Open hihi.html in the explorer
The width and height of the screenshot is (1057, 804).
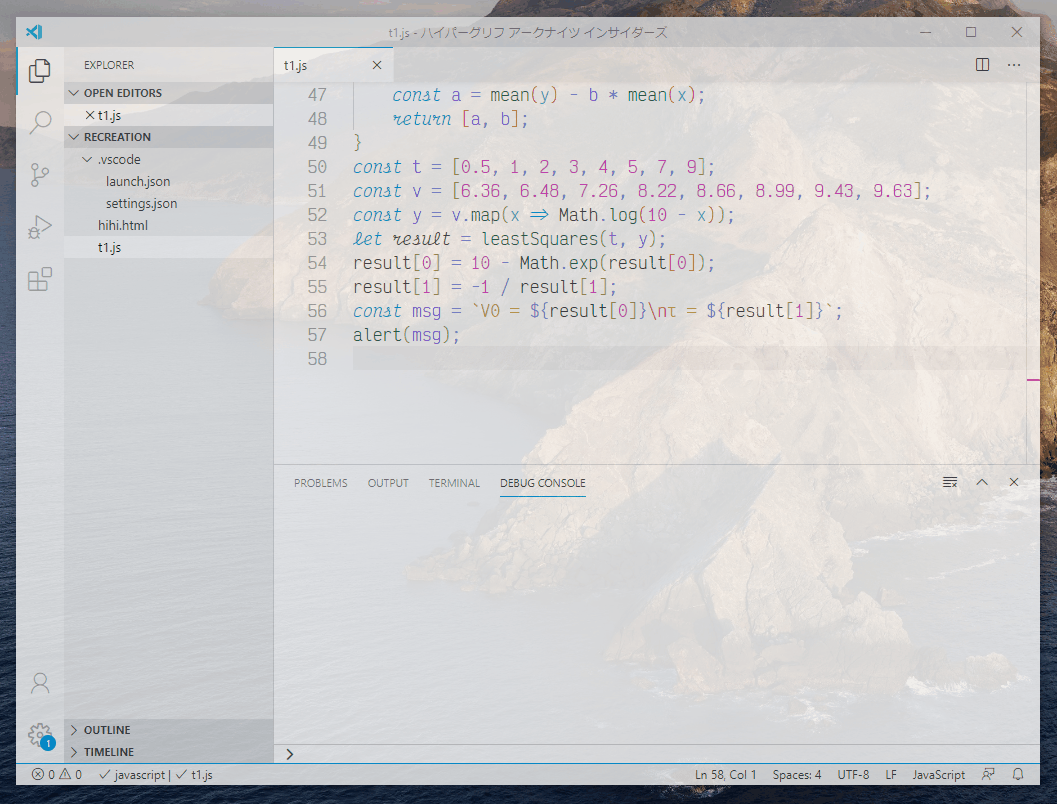(x=169, y=225)
